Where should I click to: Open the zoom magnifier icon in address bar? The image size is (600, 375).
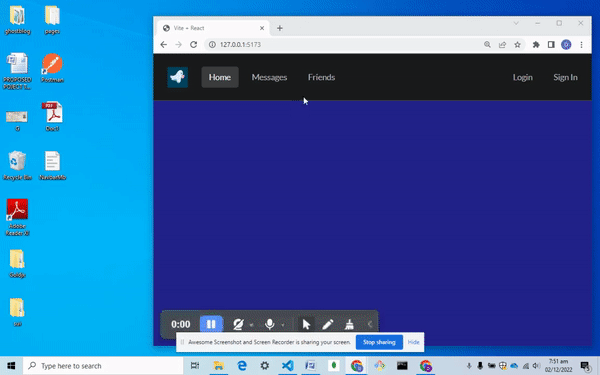coord(487,44)
